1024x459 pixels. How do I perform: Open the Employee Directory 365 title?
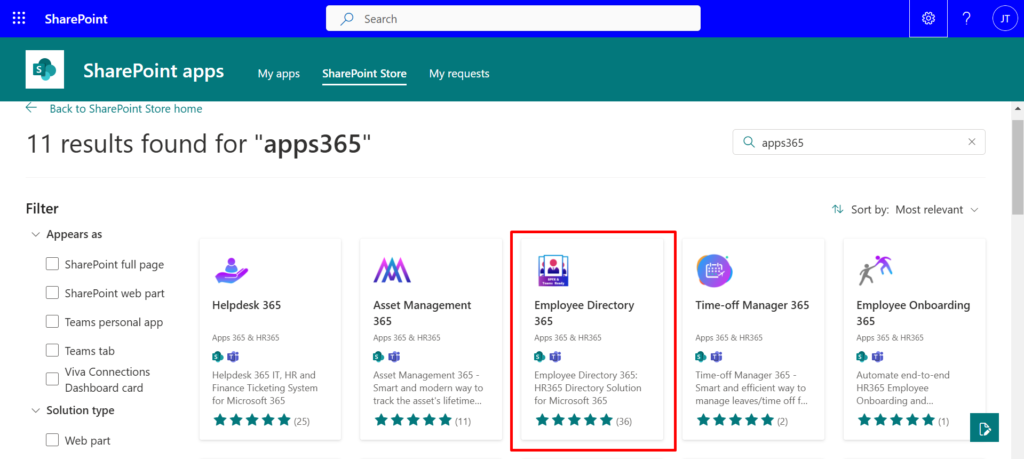(584, 313)
